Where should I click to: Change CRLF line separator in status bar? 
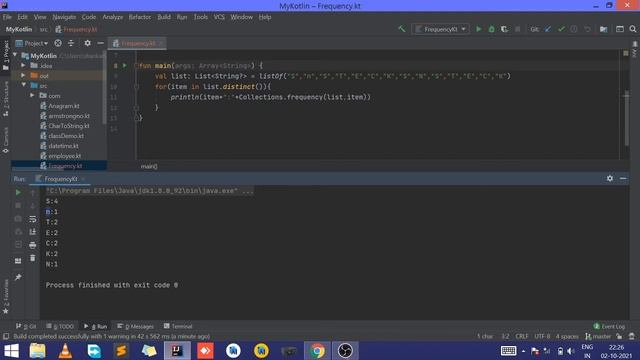522,336
